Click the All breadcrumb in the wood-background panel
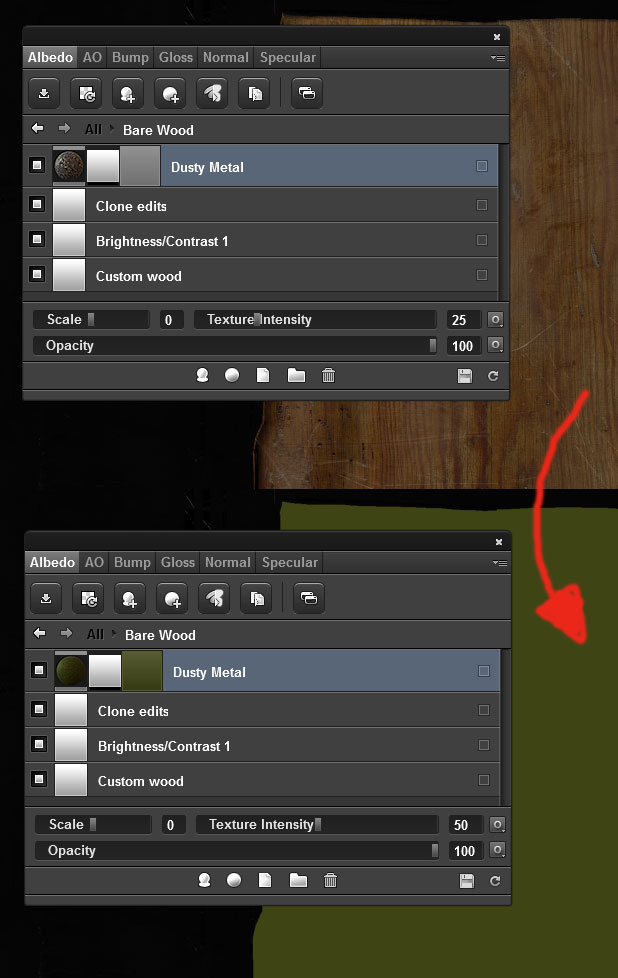This screenshot has width=618, height=978. [93, 129]
